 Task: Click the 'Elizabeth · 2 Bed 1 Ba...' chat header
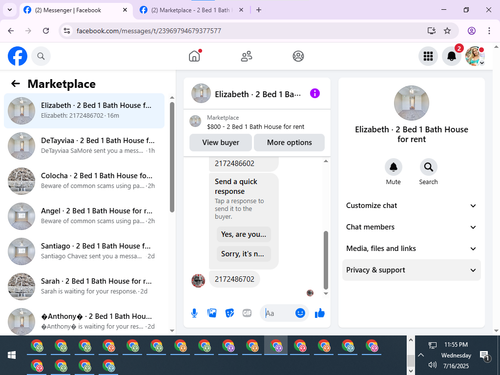coord(258,94)
